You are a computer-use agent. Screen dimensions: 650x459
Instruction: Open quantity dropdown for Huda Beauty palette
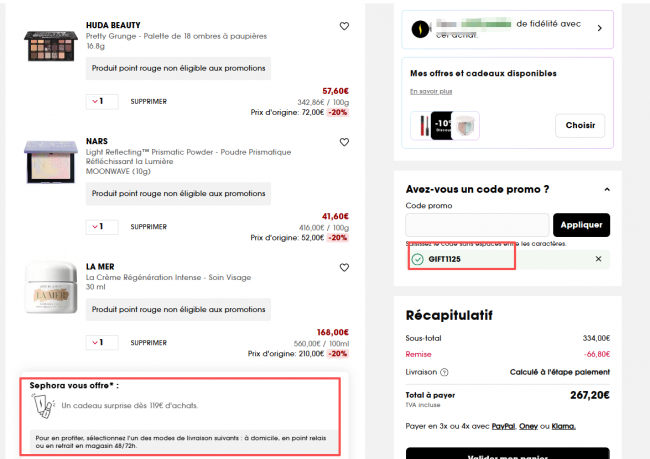[102, 101]
